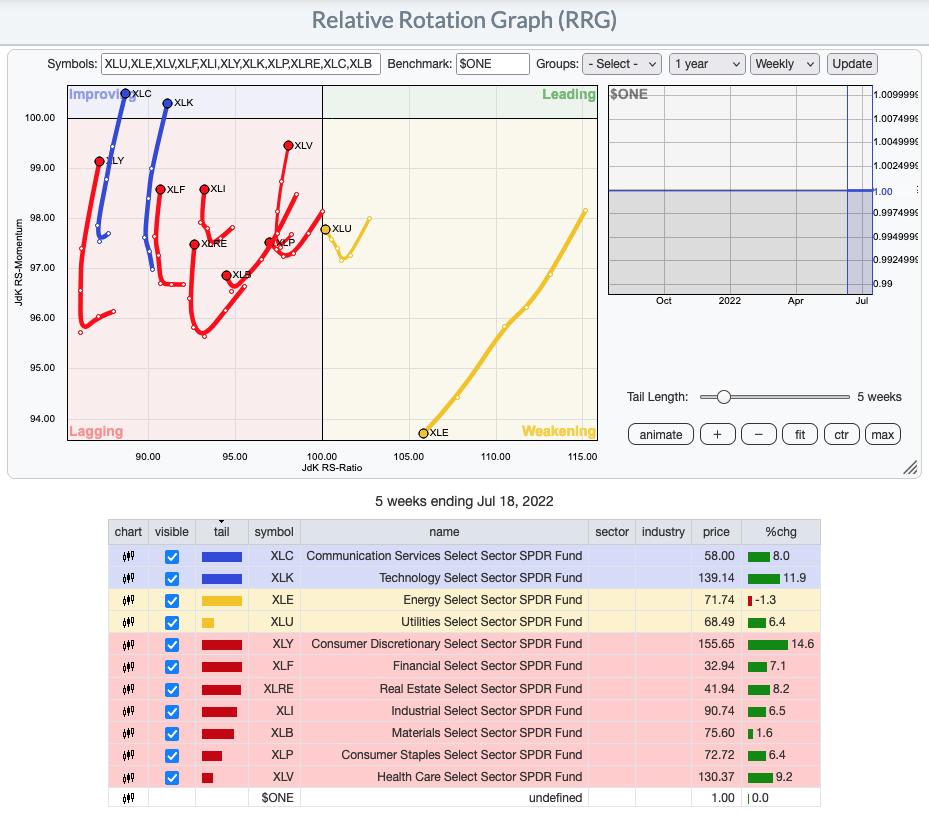Image resolution: width=929 pixels, height=814 pixels.
Task: Hide XLF from the graph
Action: (x=172, y=666)
